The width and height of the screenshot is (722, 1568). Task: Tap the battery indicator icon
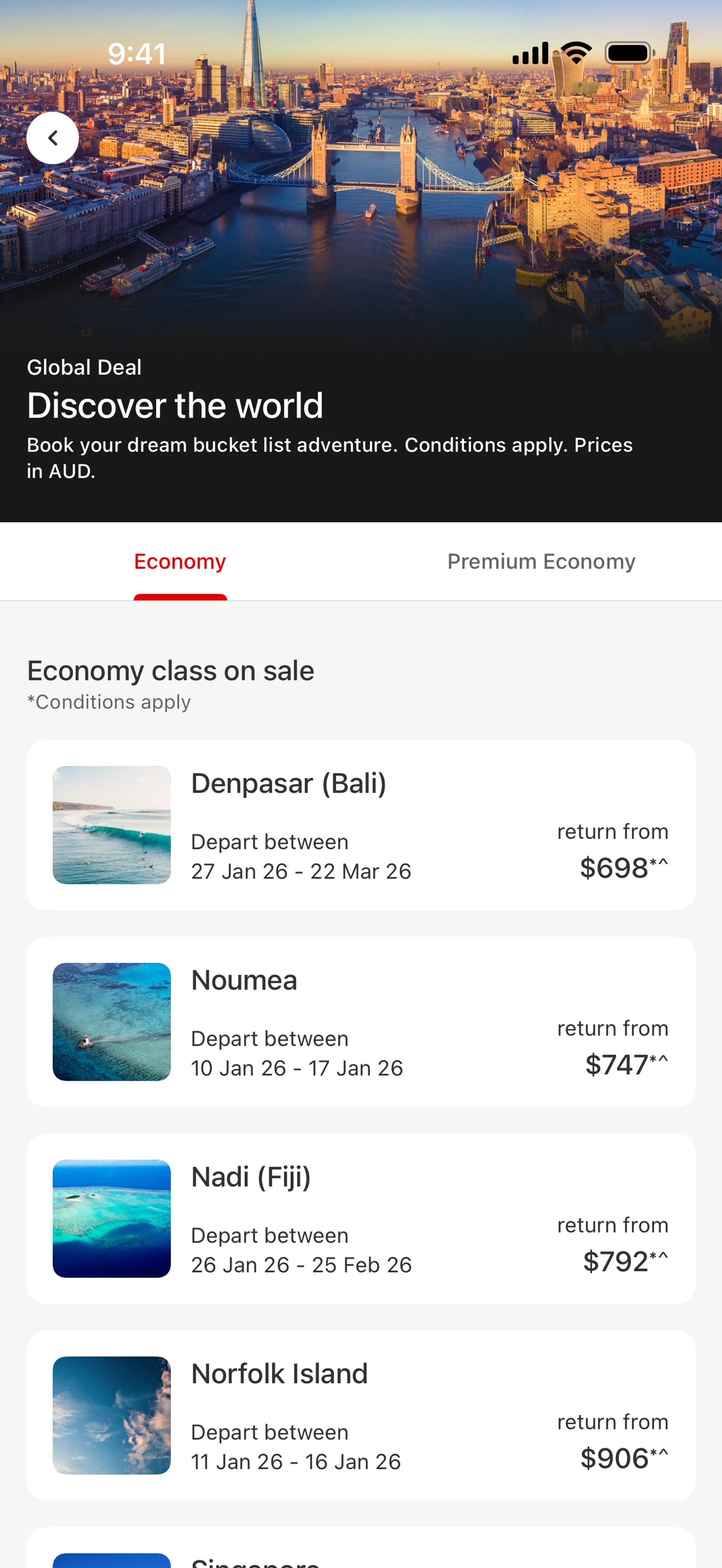point(629,53)
